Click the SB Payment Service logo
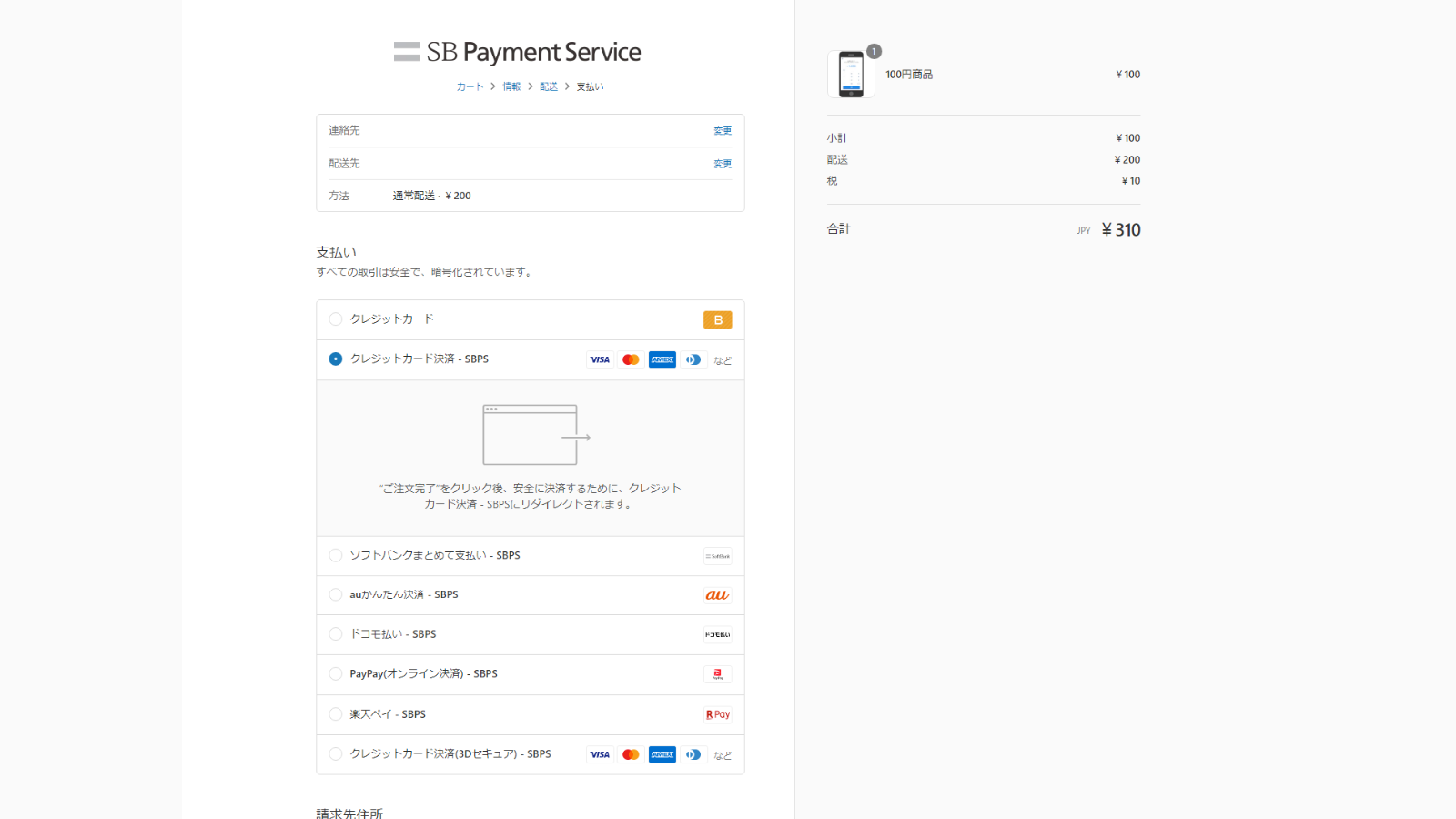Viewport: 1456px width, 819px height. tap(517, 52)
